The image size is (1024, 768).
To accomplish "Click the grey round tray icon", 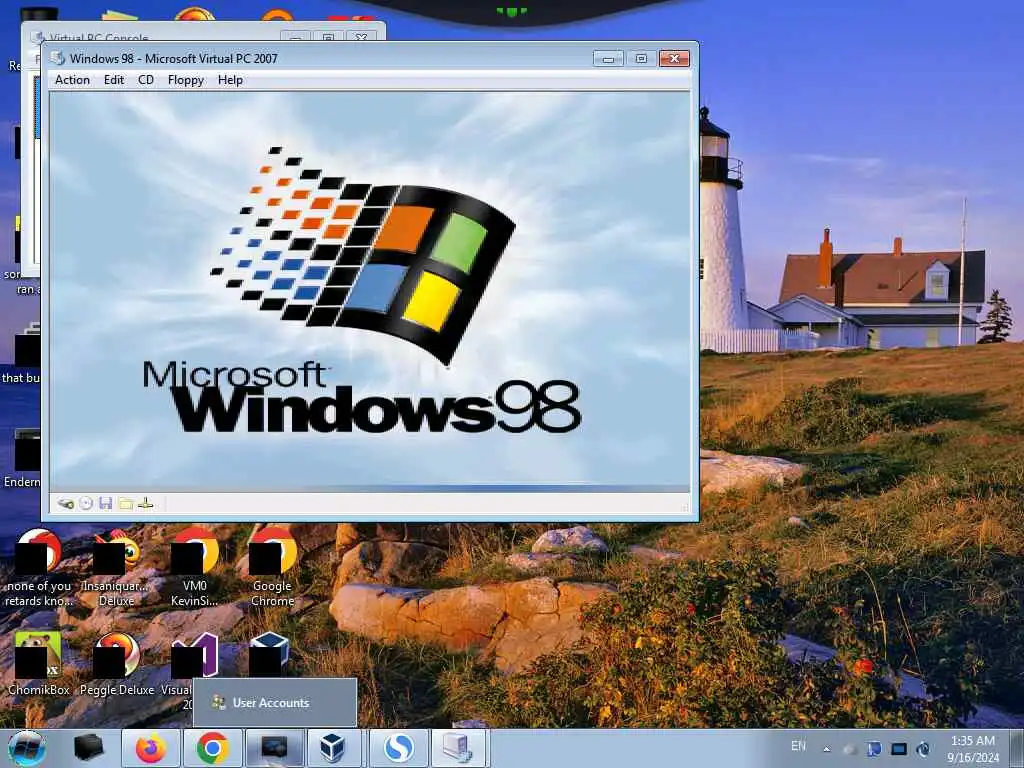I will point(849,749).
